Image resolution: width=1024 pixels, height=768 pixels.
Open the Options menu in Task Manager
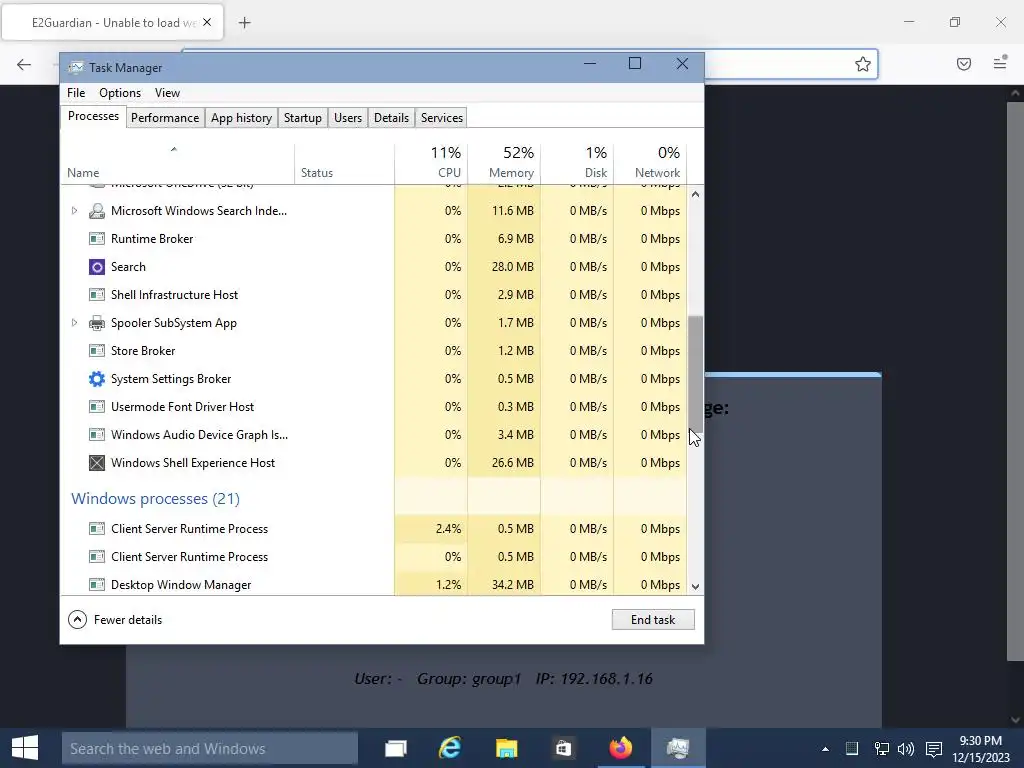point(120,93)
